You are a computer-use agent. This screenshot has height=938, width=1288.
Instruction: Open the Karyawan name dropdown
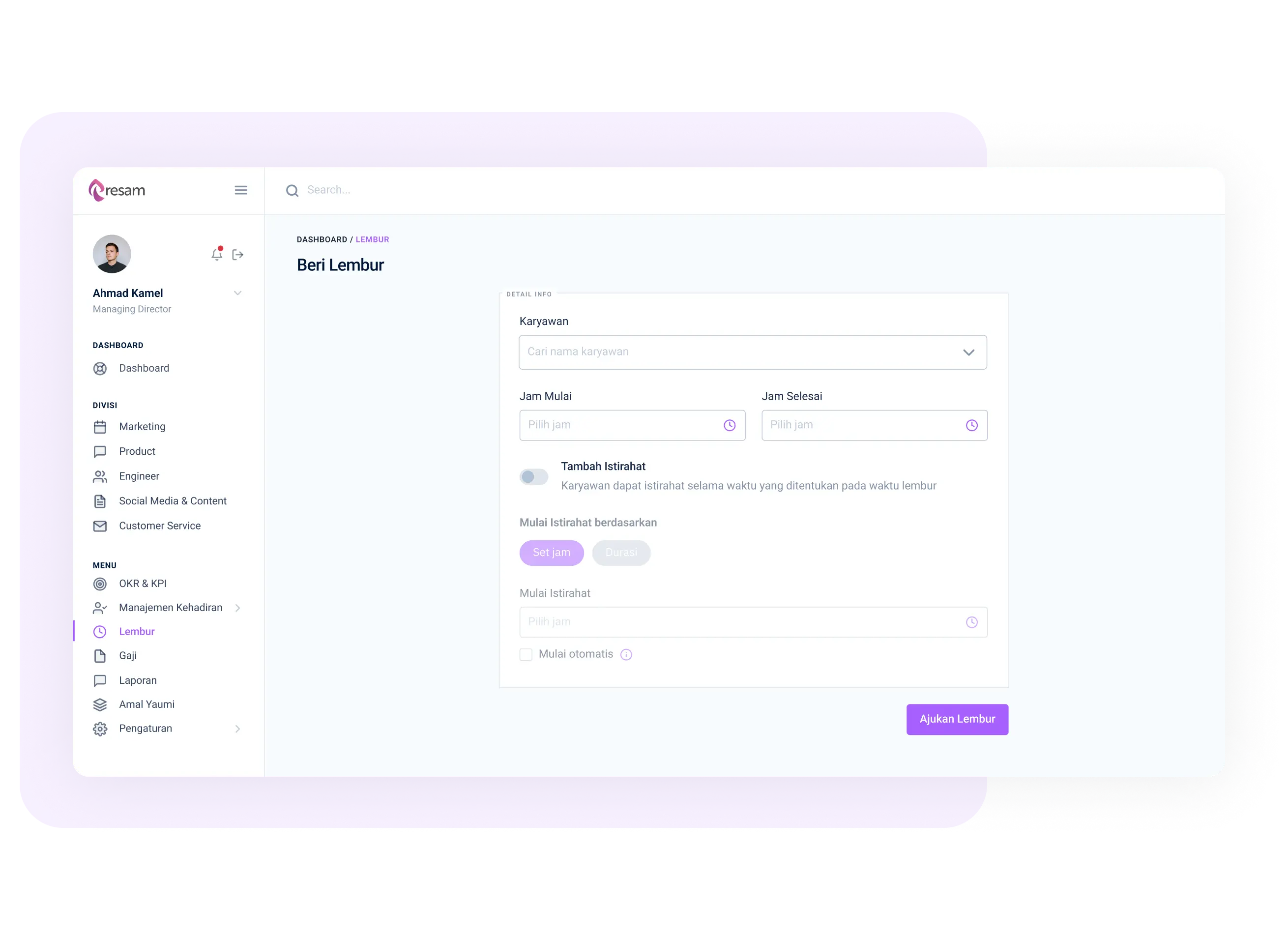967,352
